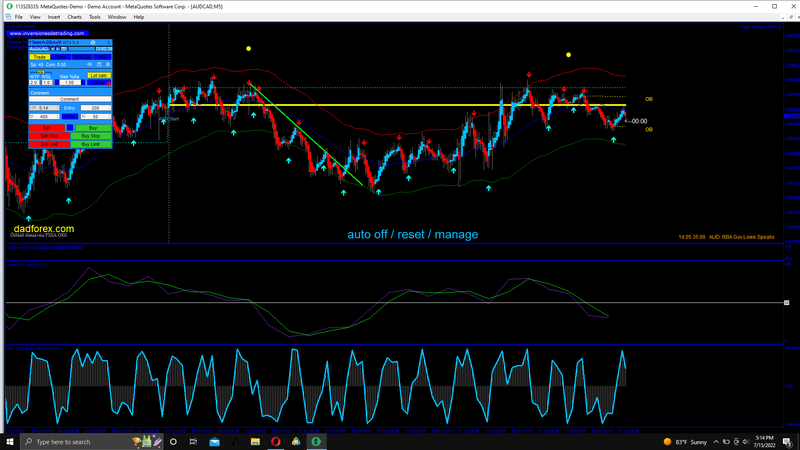Click the Risk % value field 1.00
The height and width of the screenshot is (450, 800).
[x=70, y=83]
